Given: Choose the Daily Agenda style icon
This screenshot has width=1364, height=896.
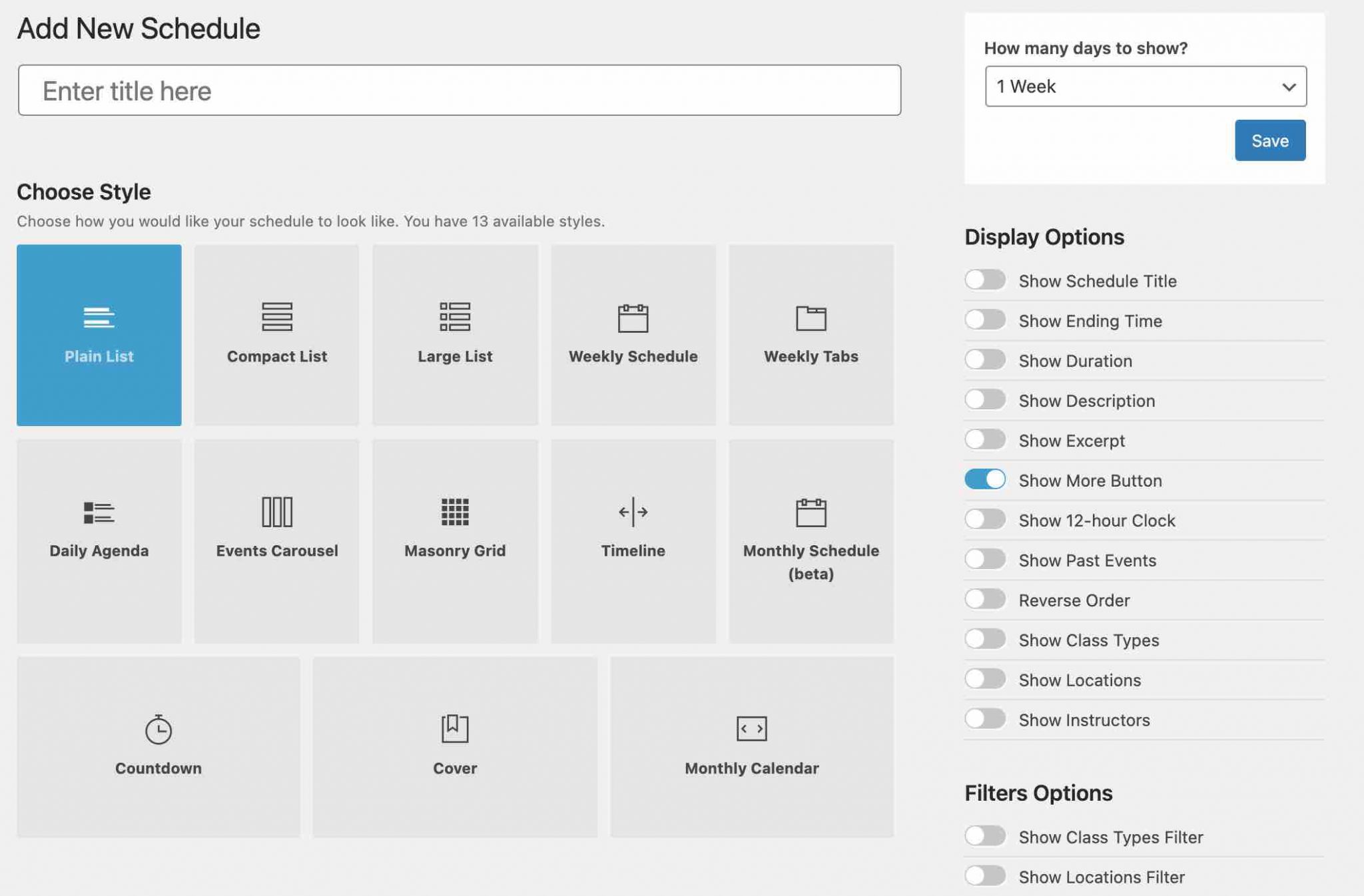Looking at the screenshot, I should (99, 512).
